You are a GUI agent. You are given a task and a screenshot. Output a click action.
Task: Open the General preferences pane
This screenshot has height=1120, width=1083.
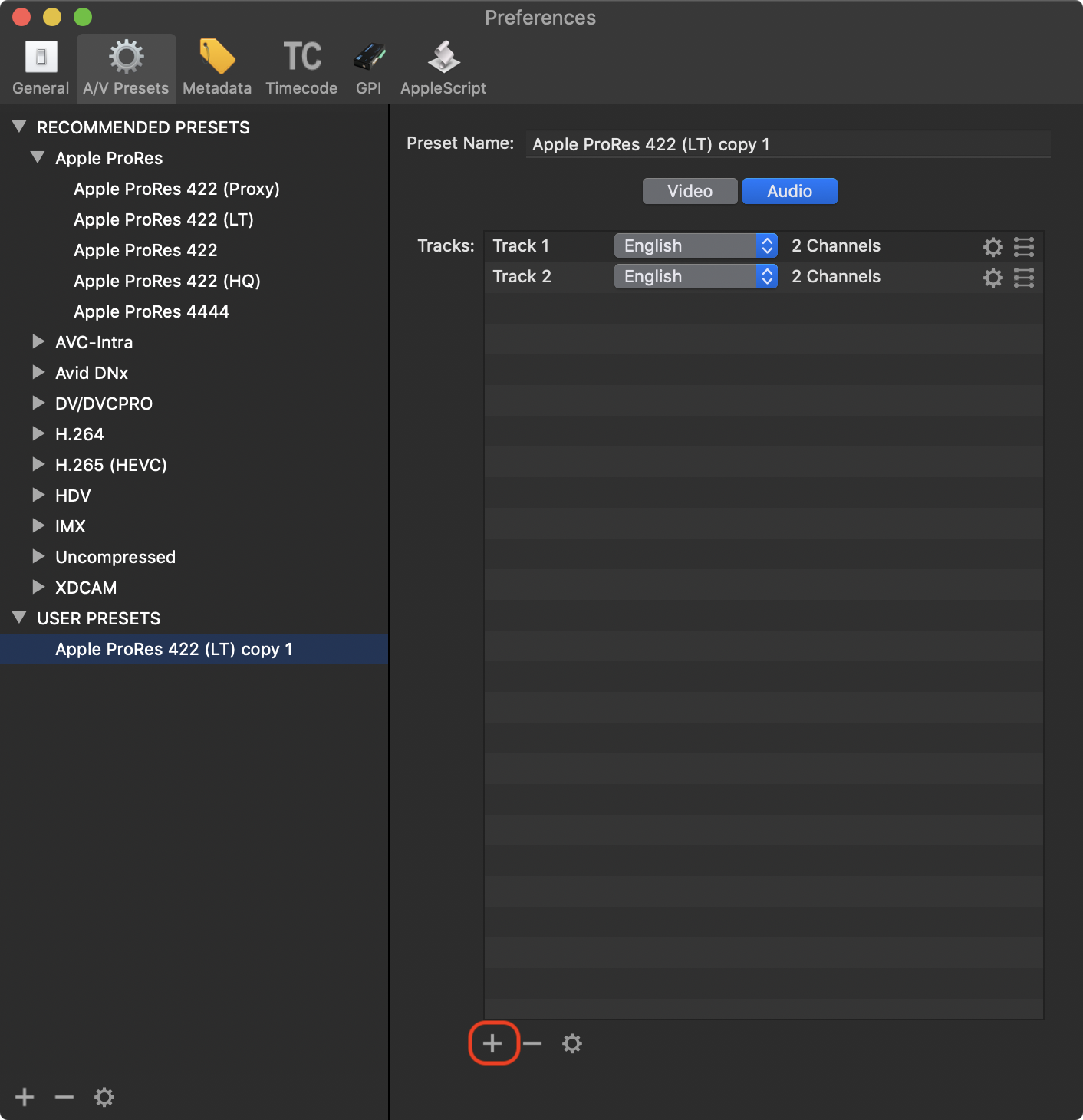point(41,68)
